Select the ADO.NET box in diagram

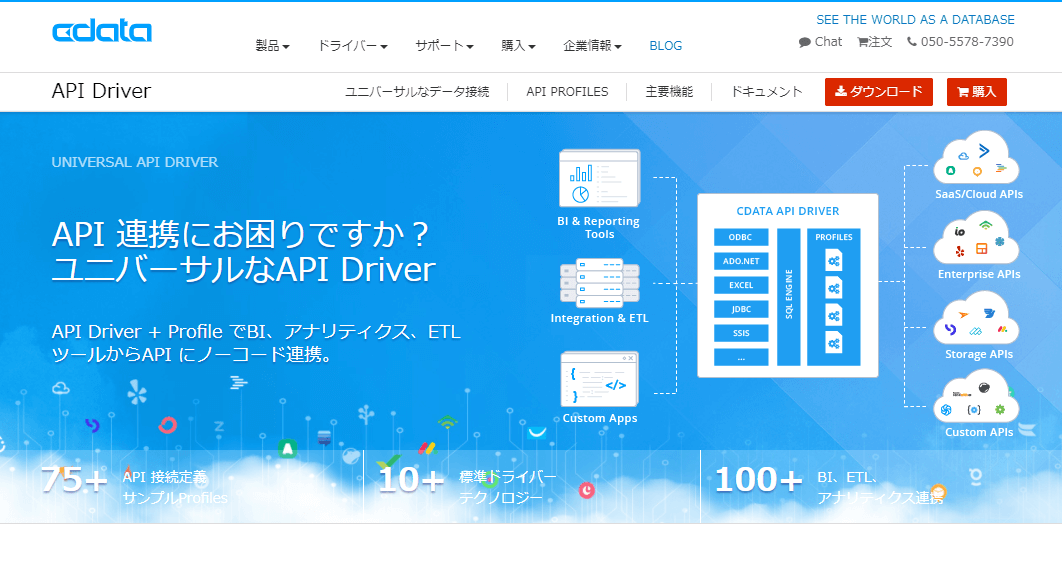741,261
